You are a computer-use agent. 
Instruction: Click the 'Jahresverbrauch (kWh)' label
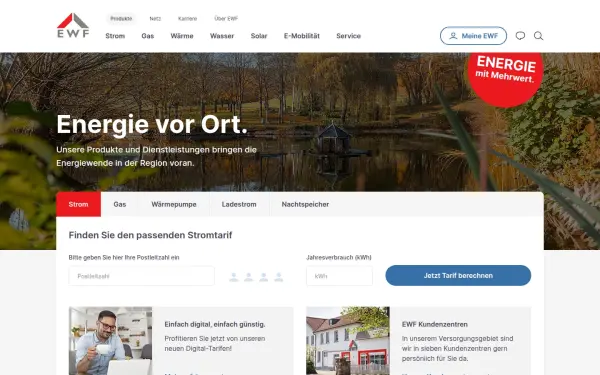[339, 258]
